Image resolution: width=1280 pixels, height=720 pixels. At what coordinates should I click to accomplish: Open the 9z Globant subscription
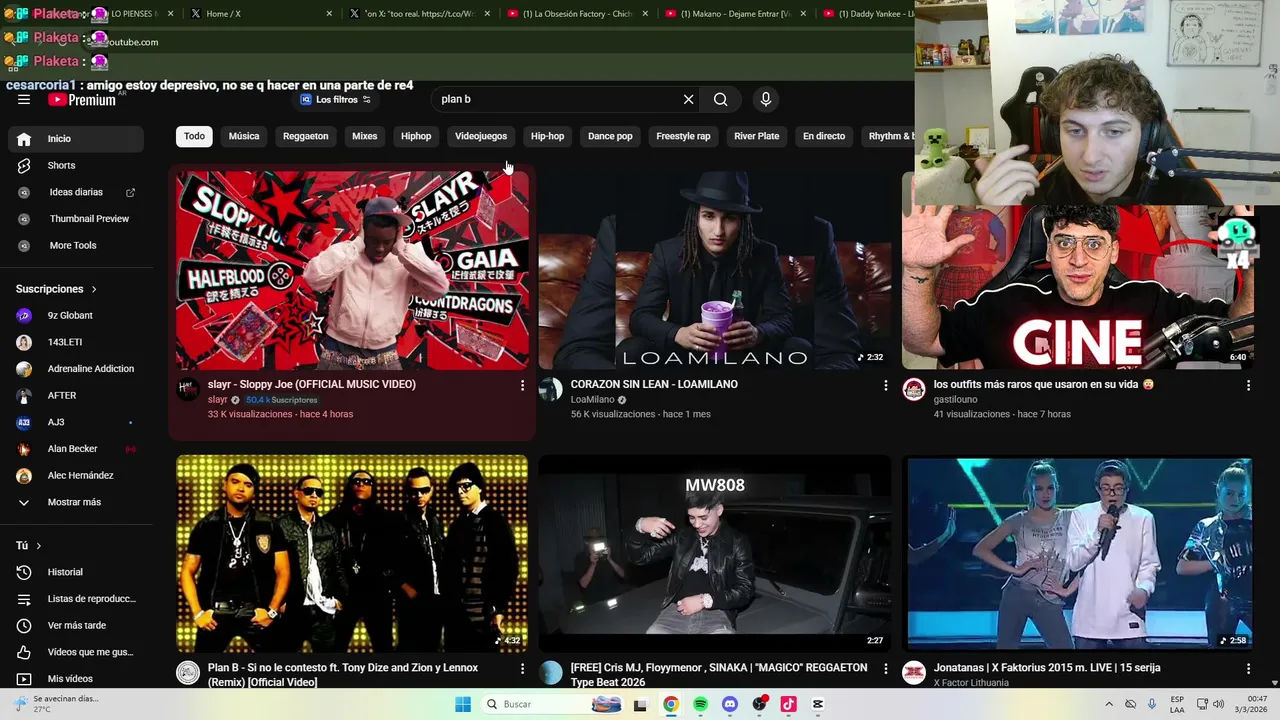pyautogui.click(x=76, y=315)
